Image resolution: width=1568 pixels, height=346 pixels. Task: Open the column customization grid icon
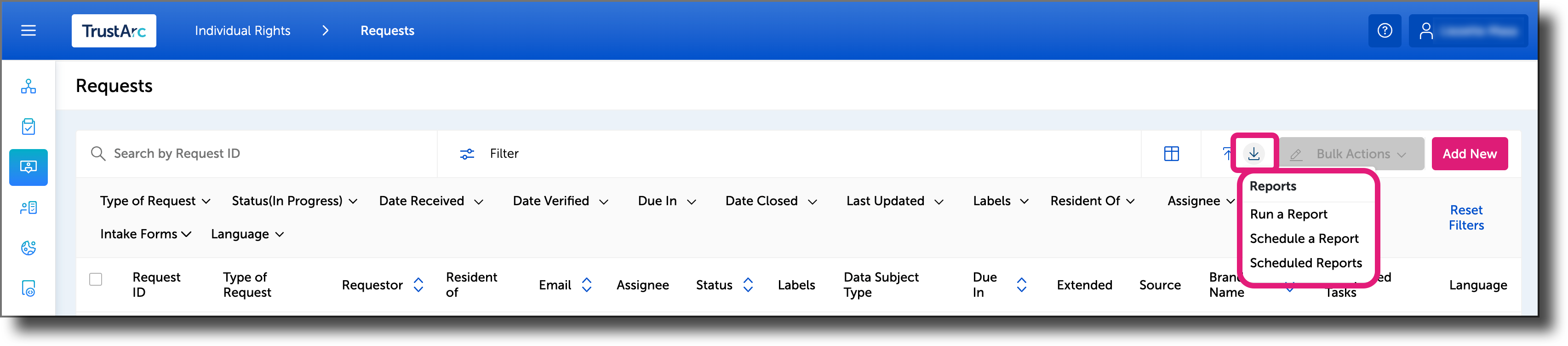pyautogui.click(x=1171, y=154)
